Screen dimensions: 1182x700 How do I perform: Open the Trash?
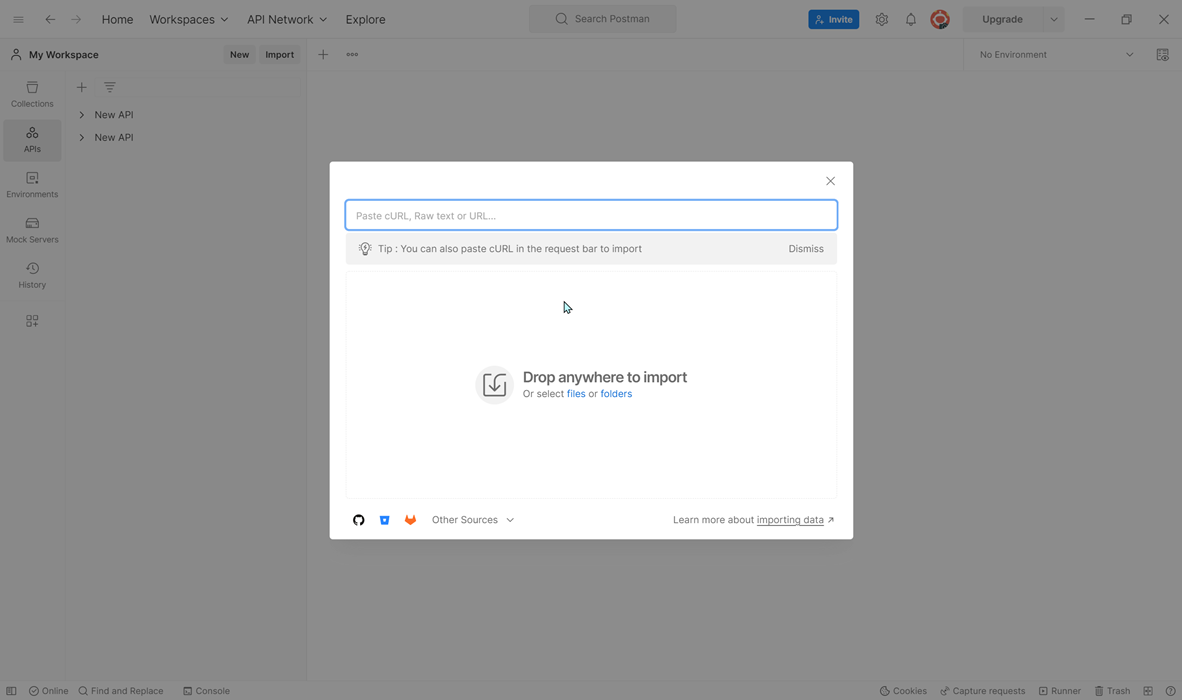(x=1112, y=691)
